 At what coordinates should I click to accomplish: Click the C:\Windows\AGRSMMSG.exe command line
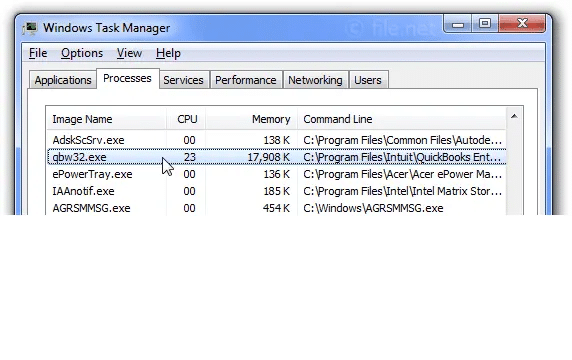tap(373, 208)
